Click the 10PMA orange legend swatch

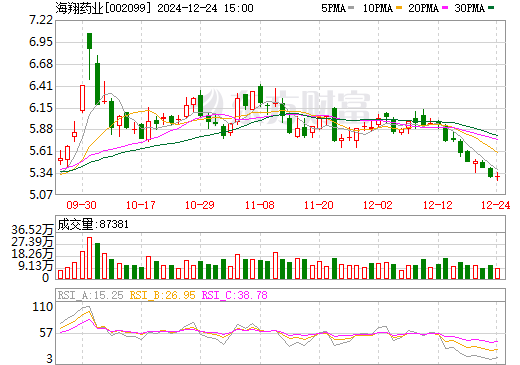point(398,8)
